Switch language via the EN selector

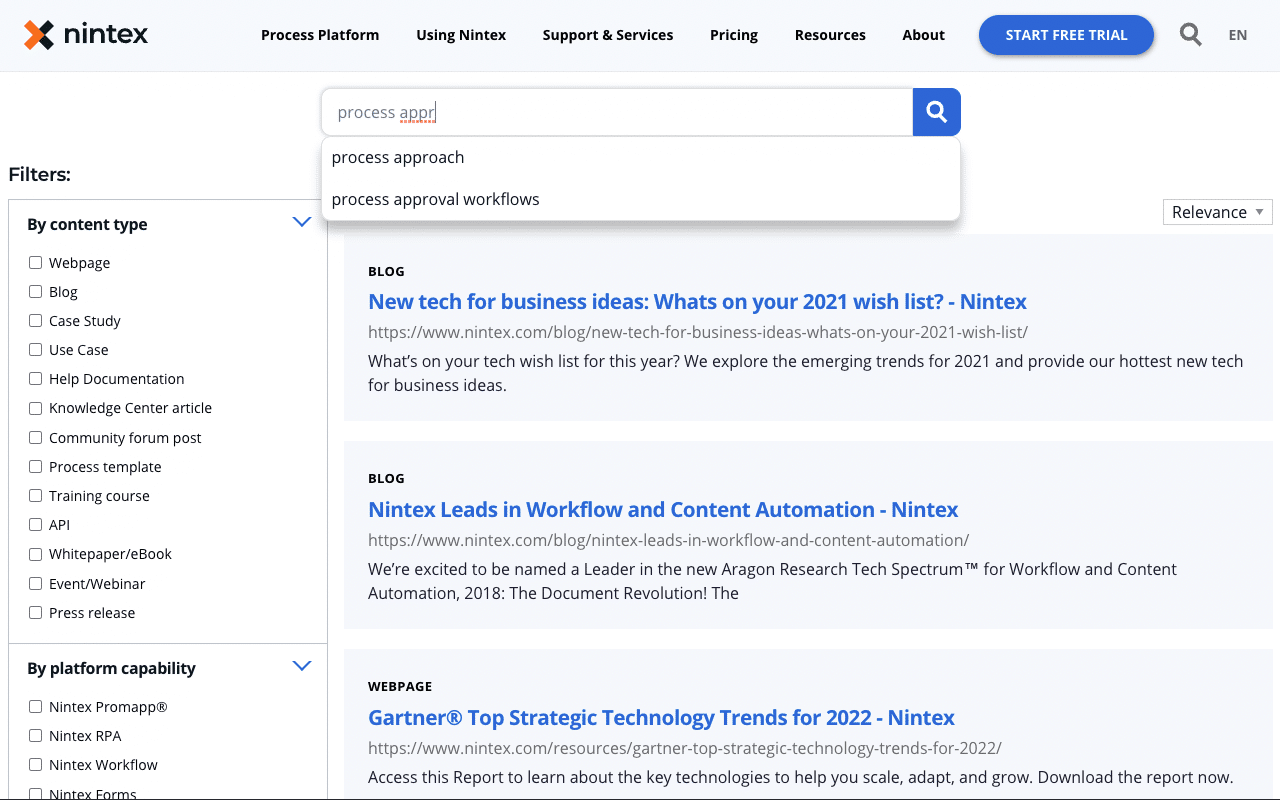1238,35
